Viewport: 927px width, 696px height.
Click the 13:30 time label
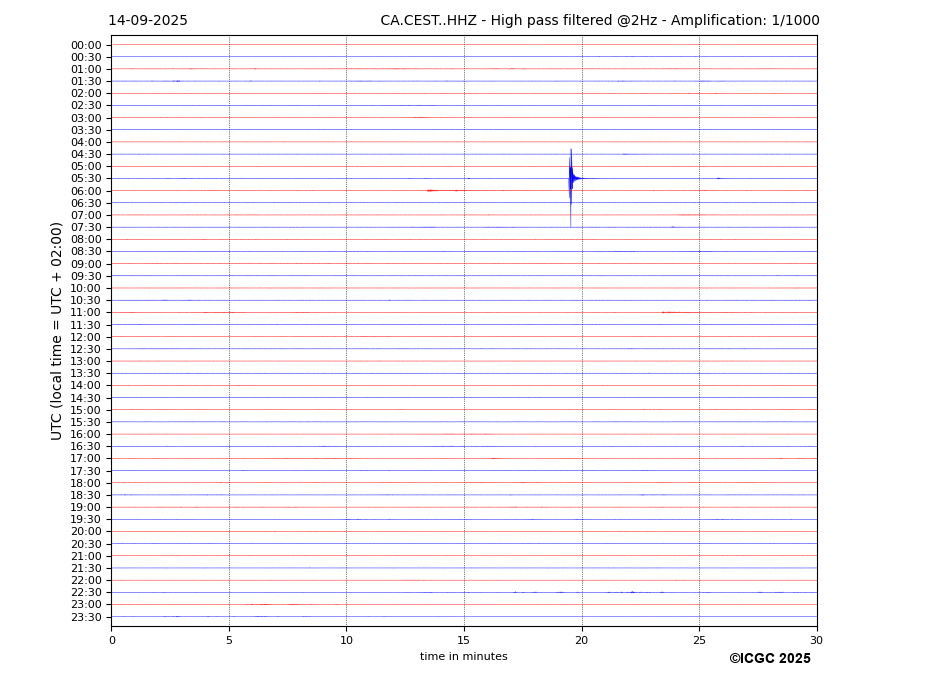point(86,374)
